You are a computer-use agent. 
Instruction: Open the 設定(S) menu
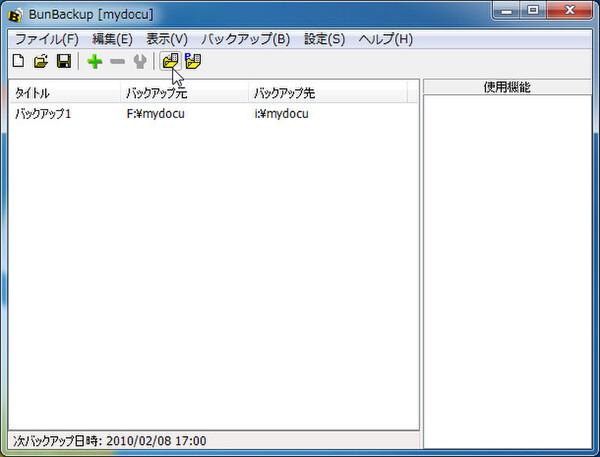pyautogui.click(x=324, y=39)
